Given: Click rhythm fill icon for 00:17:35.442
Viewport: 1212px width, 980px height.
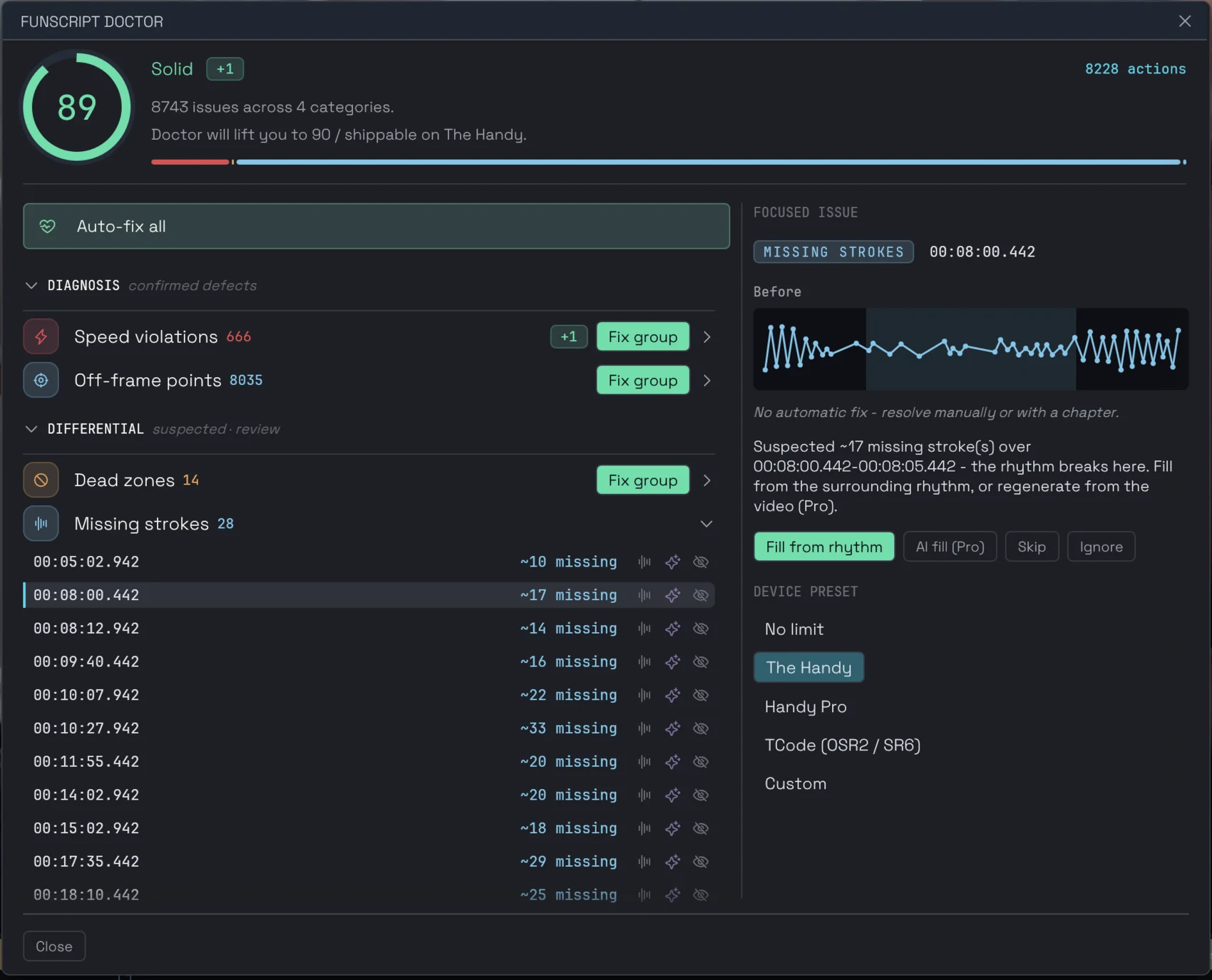Looking at the screenshot, I should 644,862.
